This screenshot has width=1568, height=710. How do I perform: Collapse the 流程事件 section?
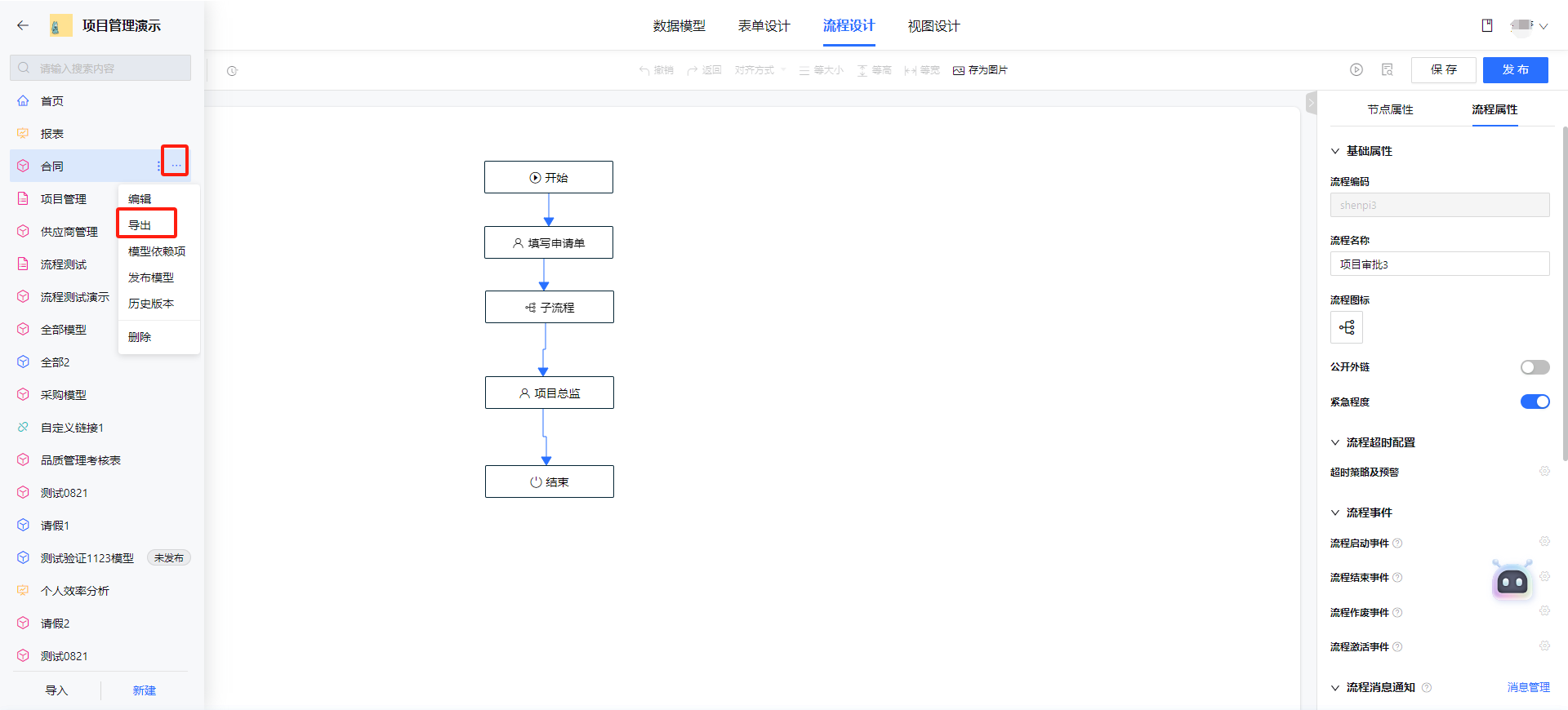(1335, 513)
